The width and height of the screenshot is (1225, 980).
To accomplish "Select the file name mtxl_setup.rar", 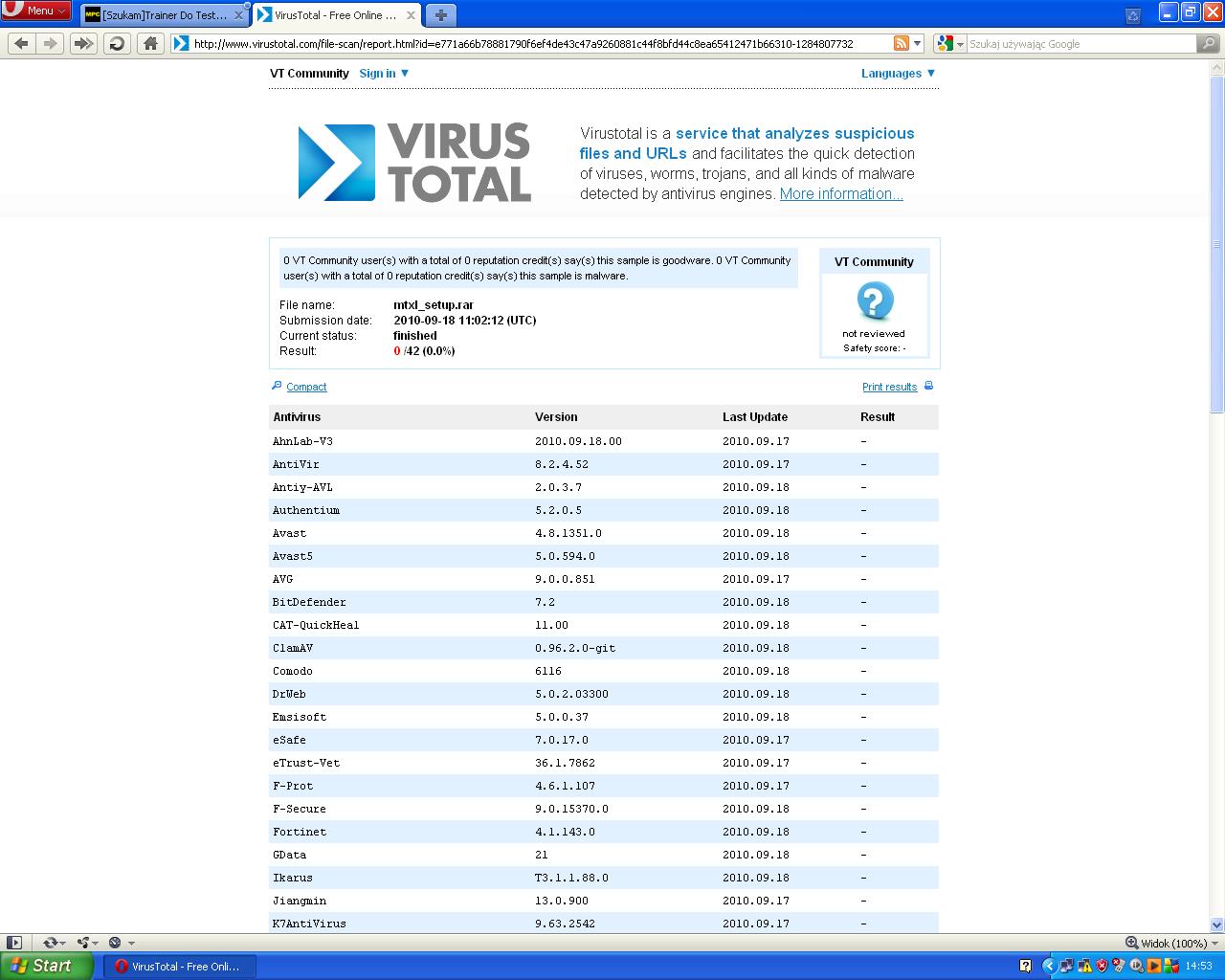I will (434, 305).
